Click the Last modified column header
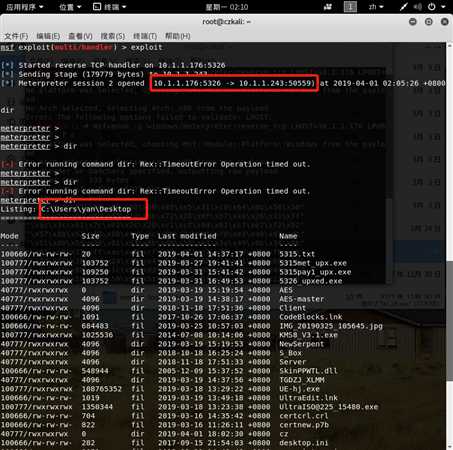 (x=187, y=236)
